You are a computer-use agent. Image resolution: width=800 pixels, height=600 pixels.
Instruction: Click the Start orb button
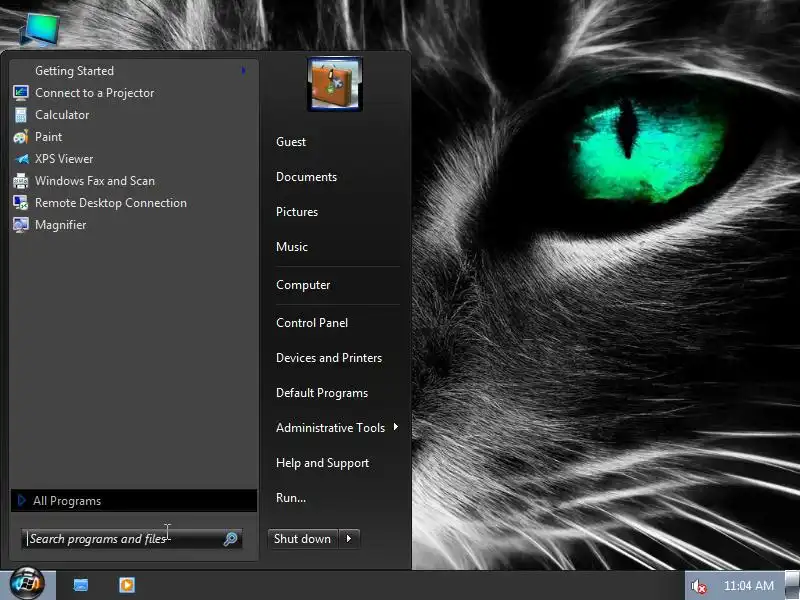(27, 584)
